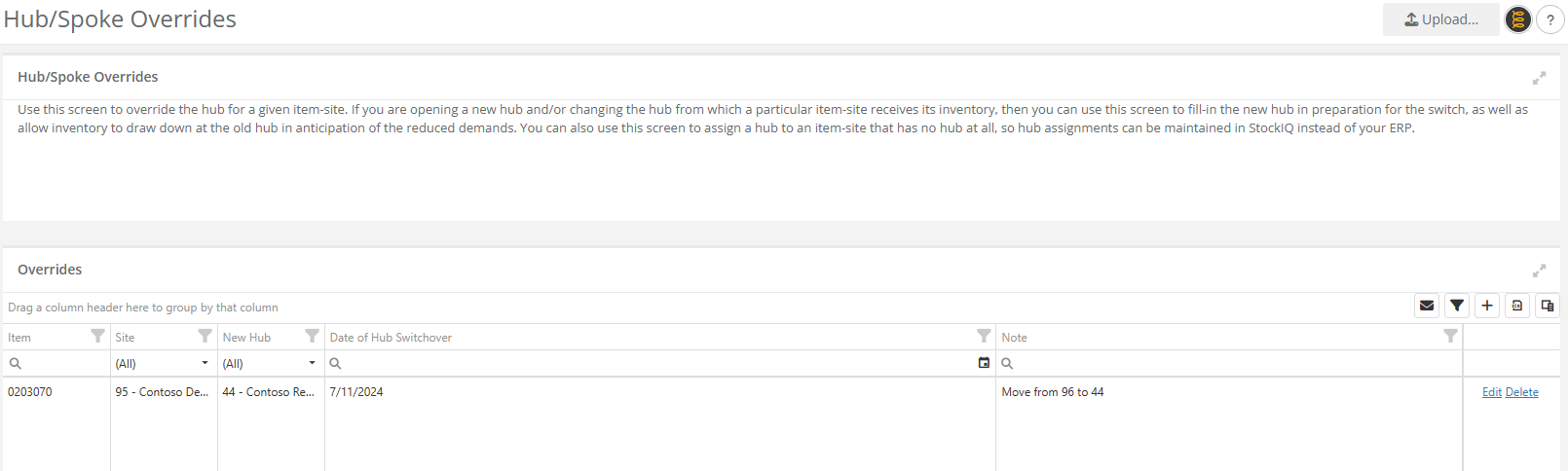Open the user profile avatar icon
Screen dimensions: 1568x471
click(x=1518, y=19)
